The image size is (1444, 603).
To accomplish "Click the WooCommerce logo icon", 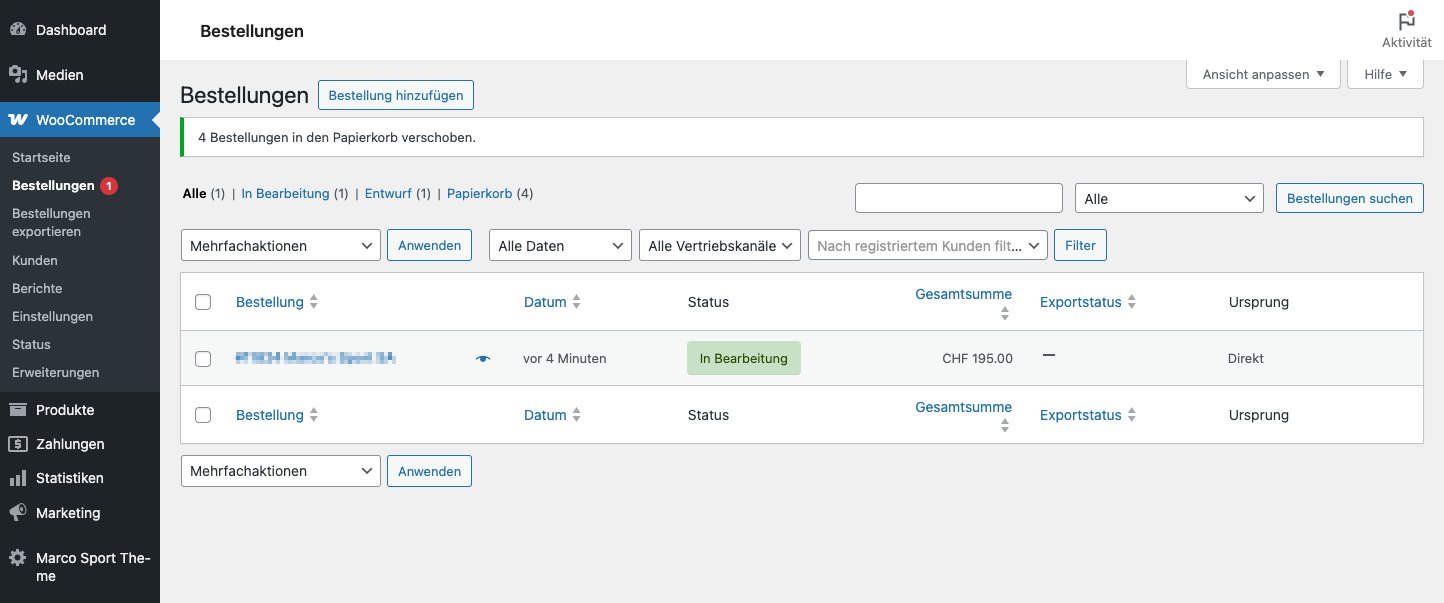I will pyautogui.click(x=18, y=120).
